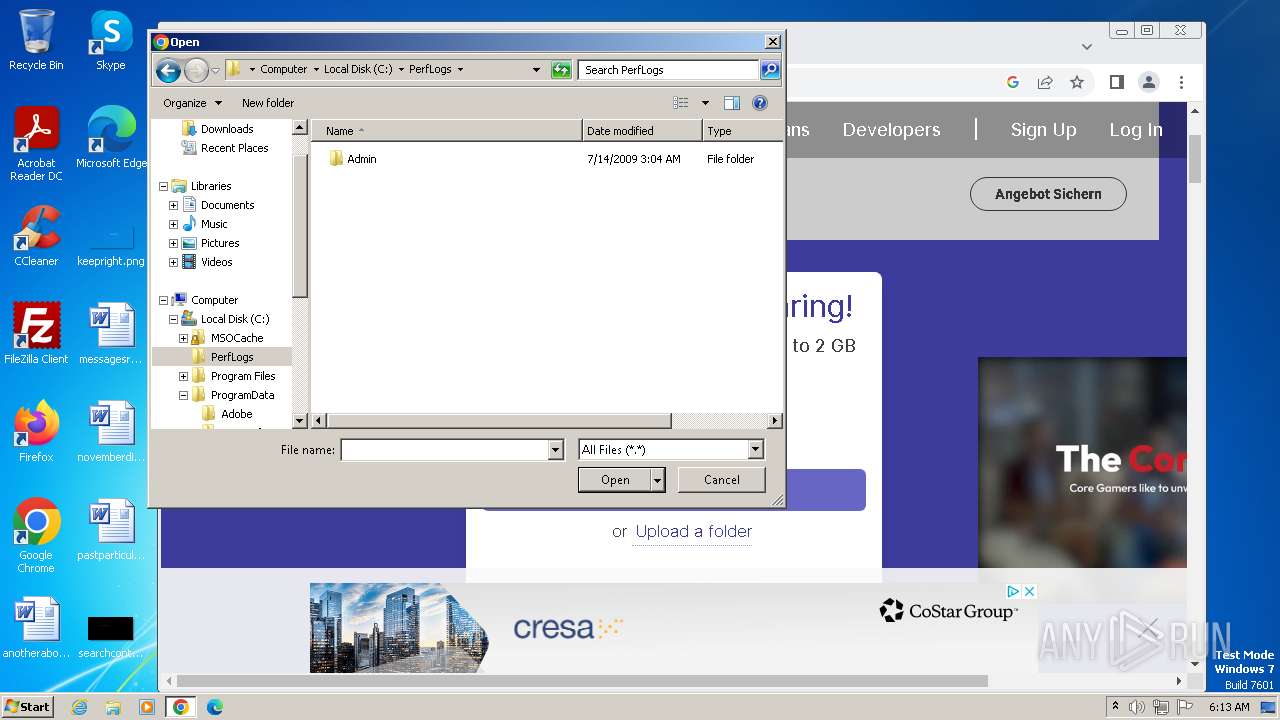Open the dialog Help question icon
Image resolution: width=1280 pixels, height=720 pixels.
pos(759,103)
